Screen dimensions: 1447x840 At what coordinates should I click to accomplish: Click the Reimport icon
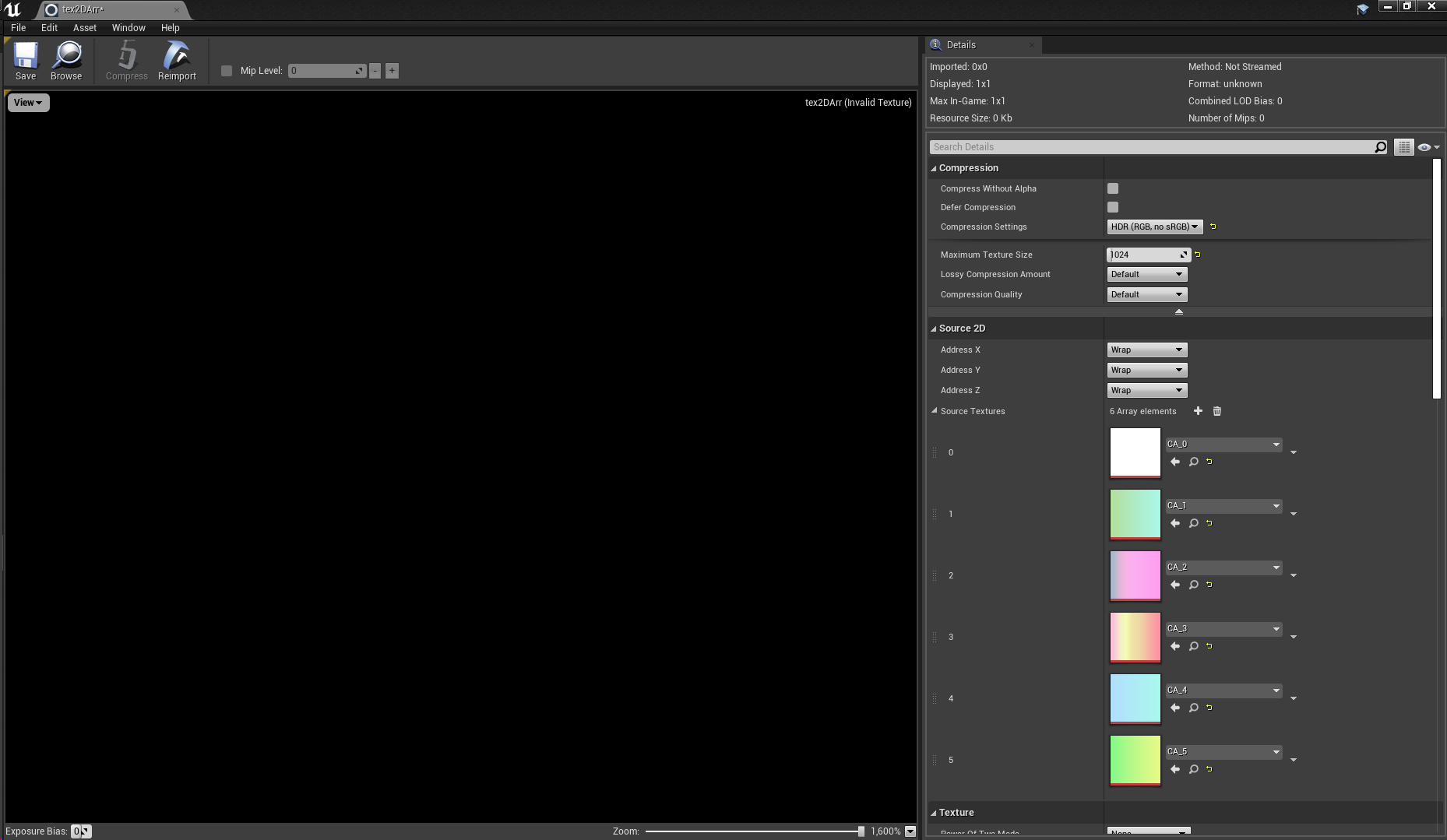pos(177,60)
